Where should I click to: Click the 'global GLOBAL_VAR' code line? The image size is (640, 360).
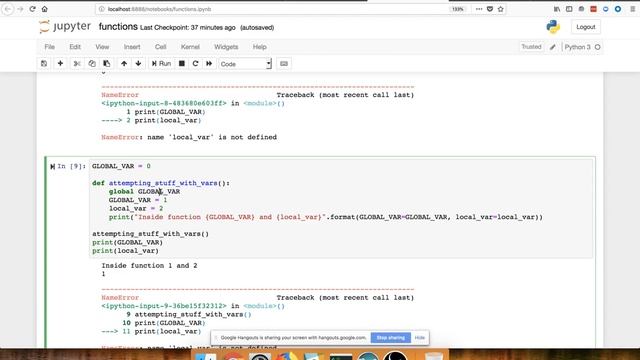pos(144,191)
